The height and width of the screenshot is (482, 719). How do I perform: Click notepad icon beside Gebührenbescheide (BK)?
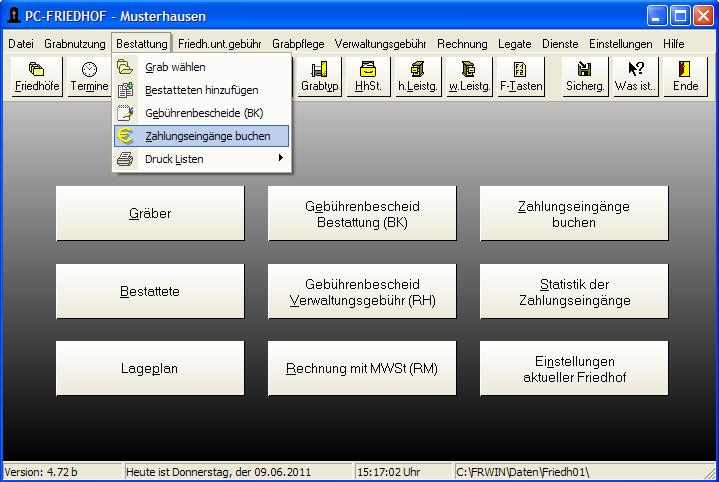coord(125,113)
